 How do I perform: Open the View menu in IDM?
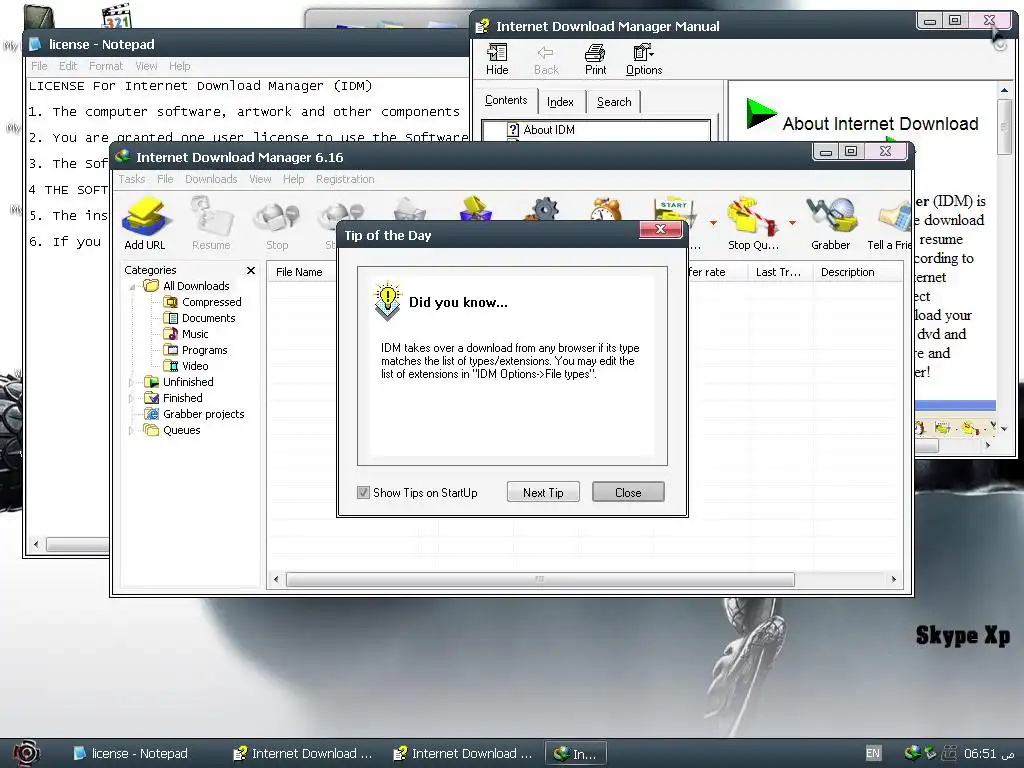260,179
